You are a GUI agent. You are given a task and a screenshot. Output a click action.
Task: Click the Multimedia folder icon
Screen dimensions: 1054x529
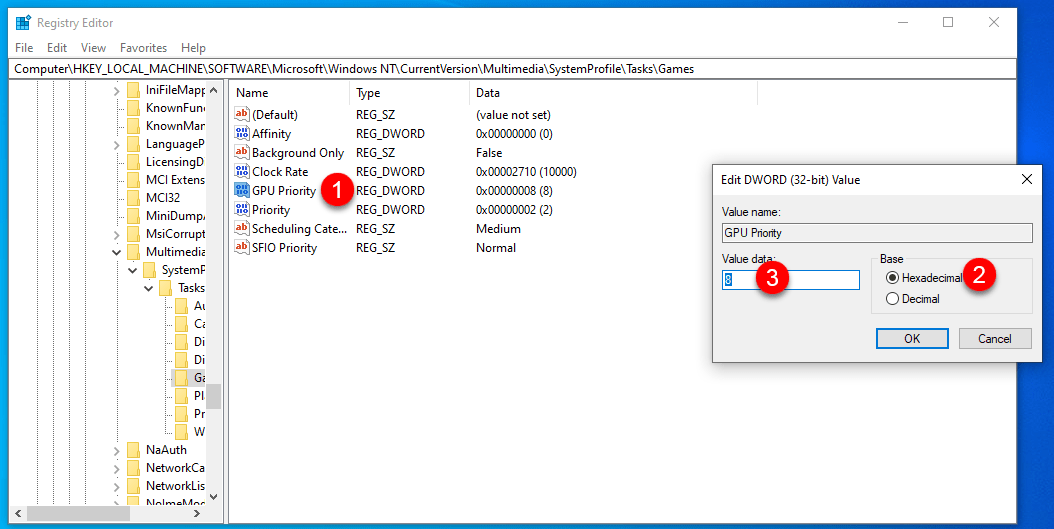(134, 251)
